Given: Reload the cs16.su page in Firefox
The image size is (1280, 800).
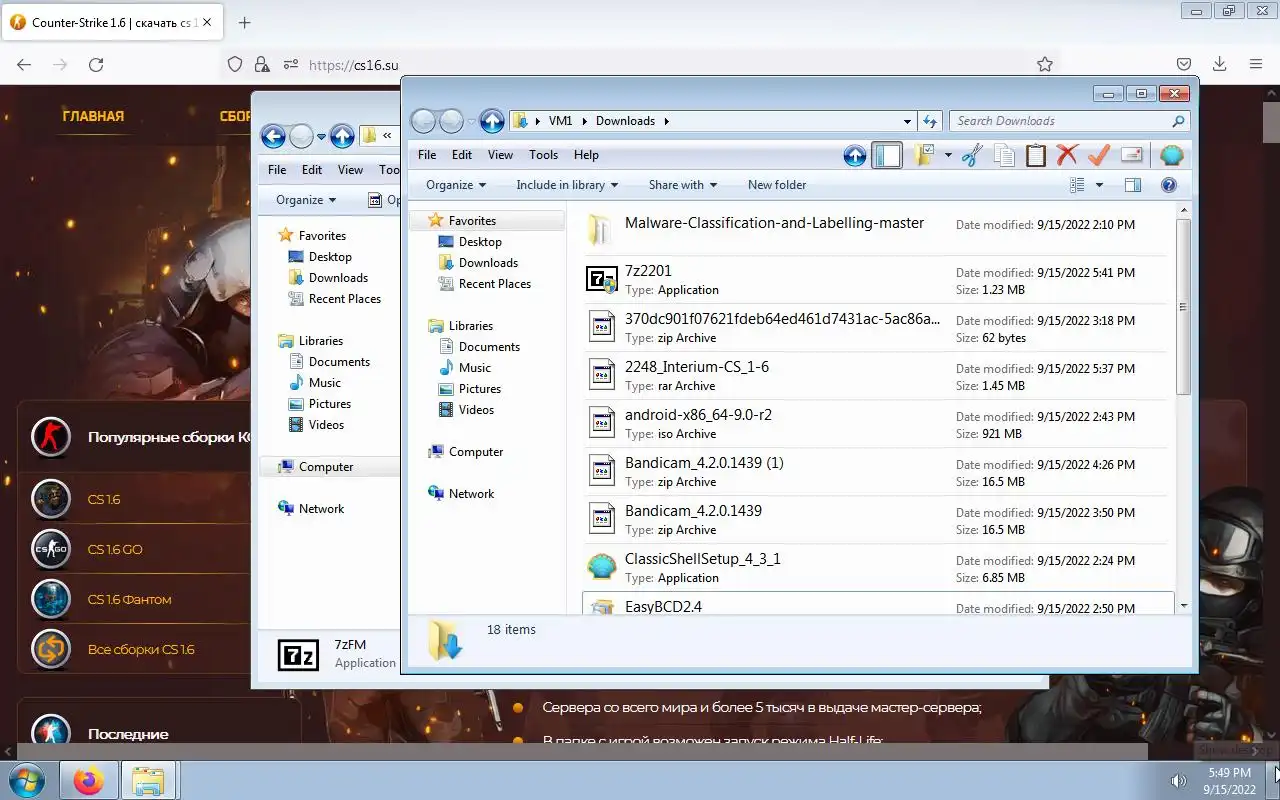Looking at the screenshot, I should coord(96,64).
